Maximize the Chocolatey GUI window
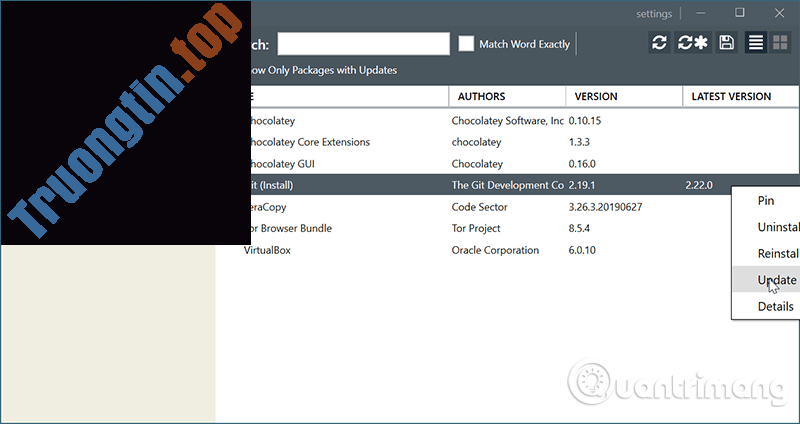Image resolution: width=800 pixels, height=424 pixels. (739, 13)
